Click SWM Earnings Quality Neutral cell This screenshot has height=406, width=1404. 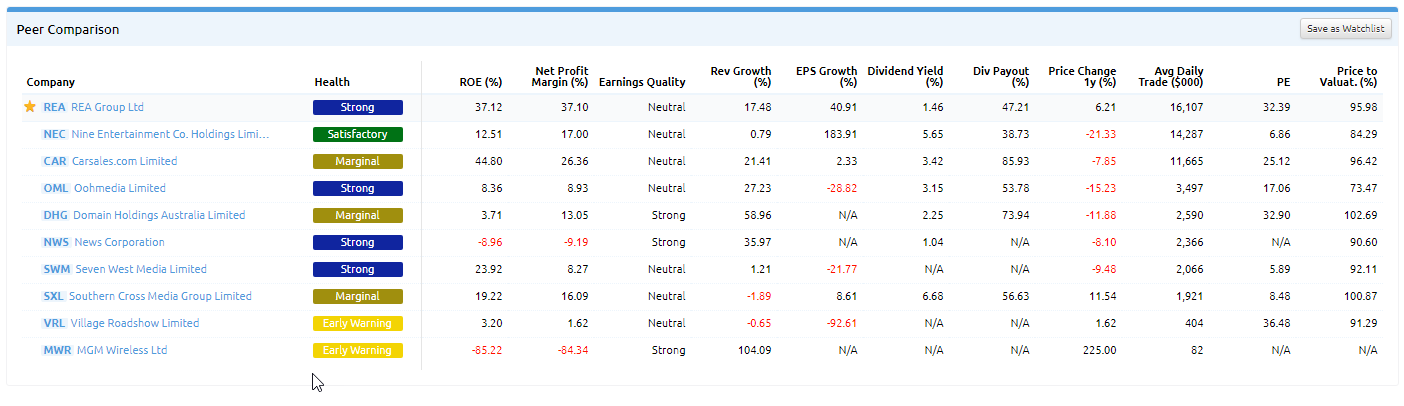coord(666,269)
